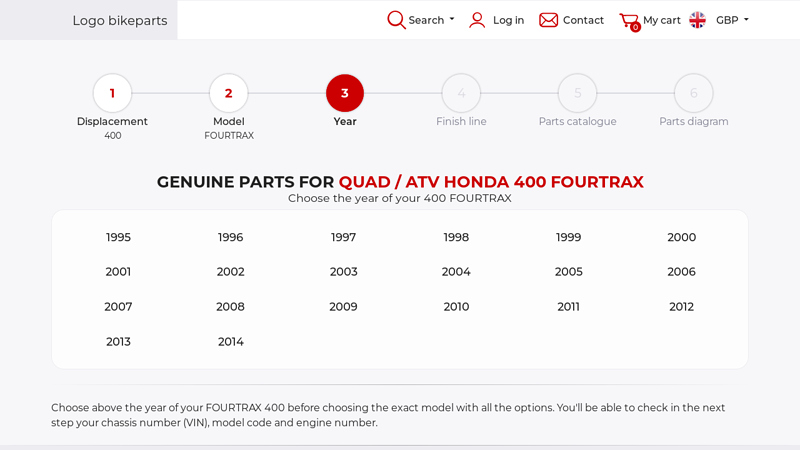
Task: Select the 2010 model year
Action: coord(456,307)
